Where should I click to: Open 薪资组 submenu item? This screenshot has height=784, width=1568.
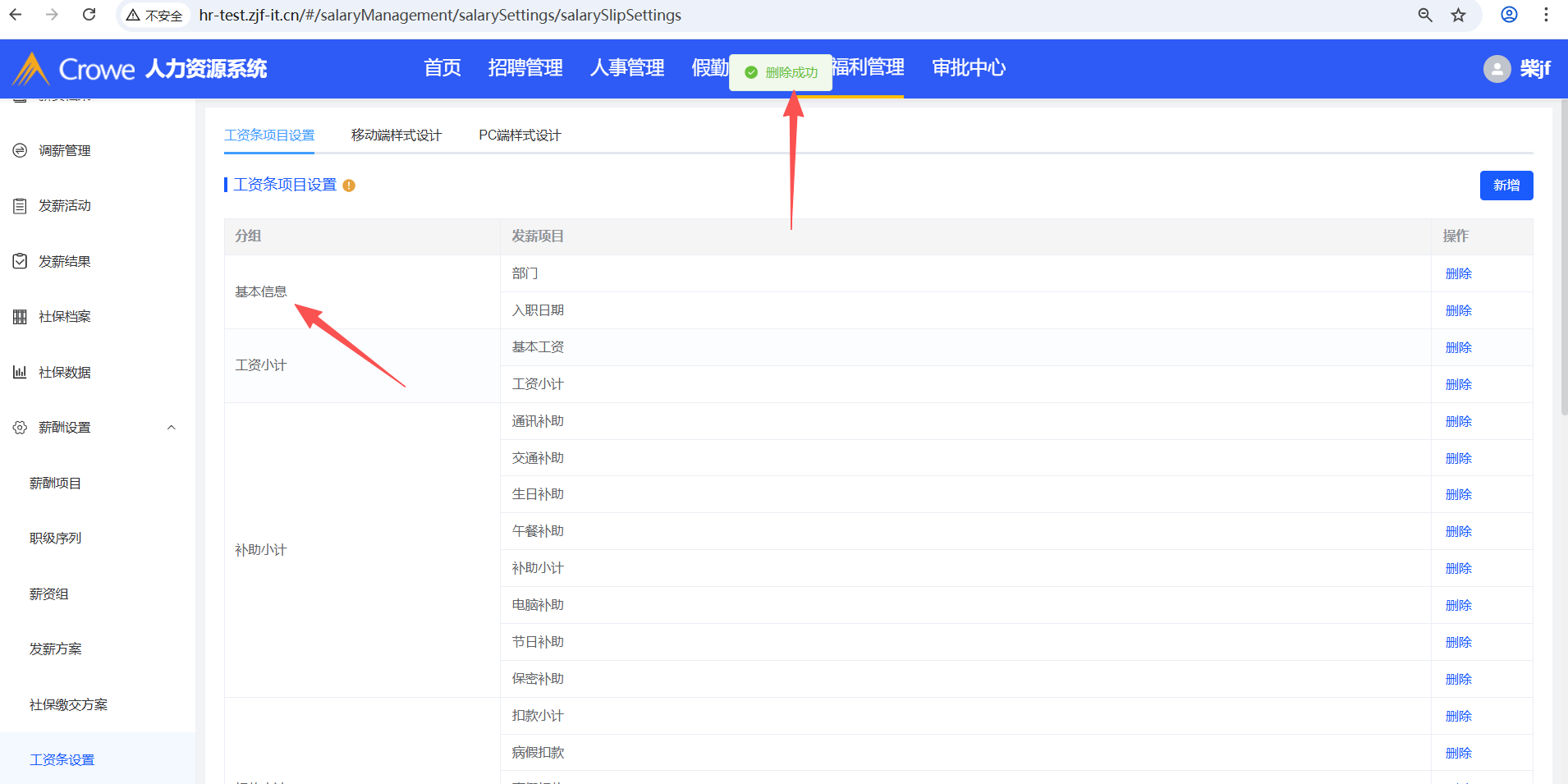[x=48, y=594]
